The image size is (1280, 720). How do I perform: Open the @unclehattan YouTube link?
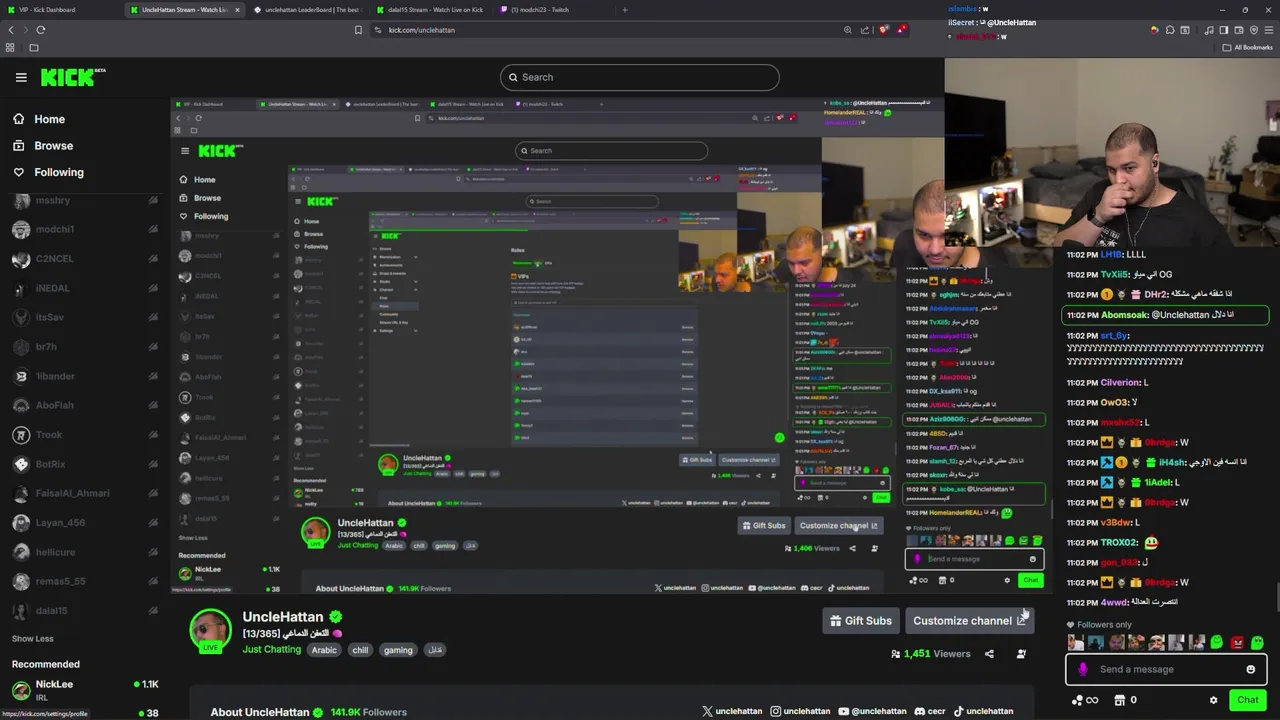(x=872, y=712)
